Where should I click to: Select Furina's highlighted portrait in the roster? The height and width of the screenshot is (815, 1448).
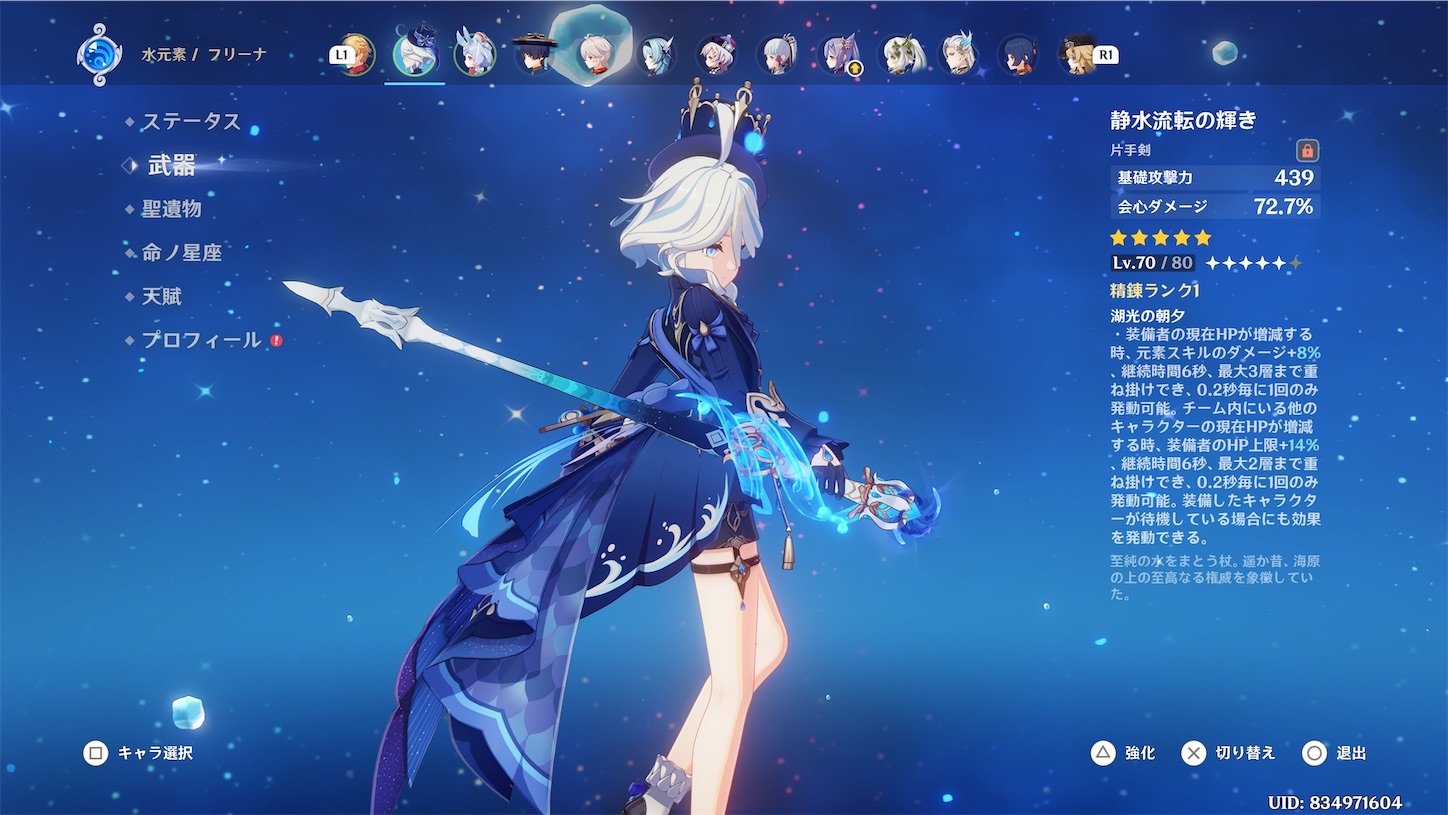click(x=414, y=52)
